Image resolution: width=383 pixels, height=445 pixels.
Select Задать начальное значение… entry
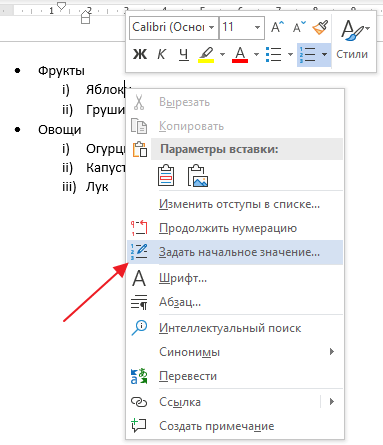tap(235, 252)
